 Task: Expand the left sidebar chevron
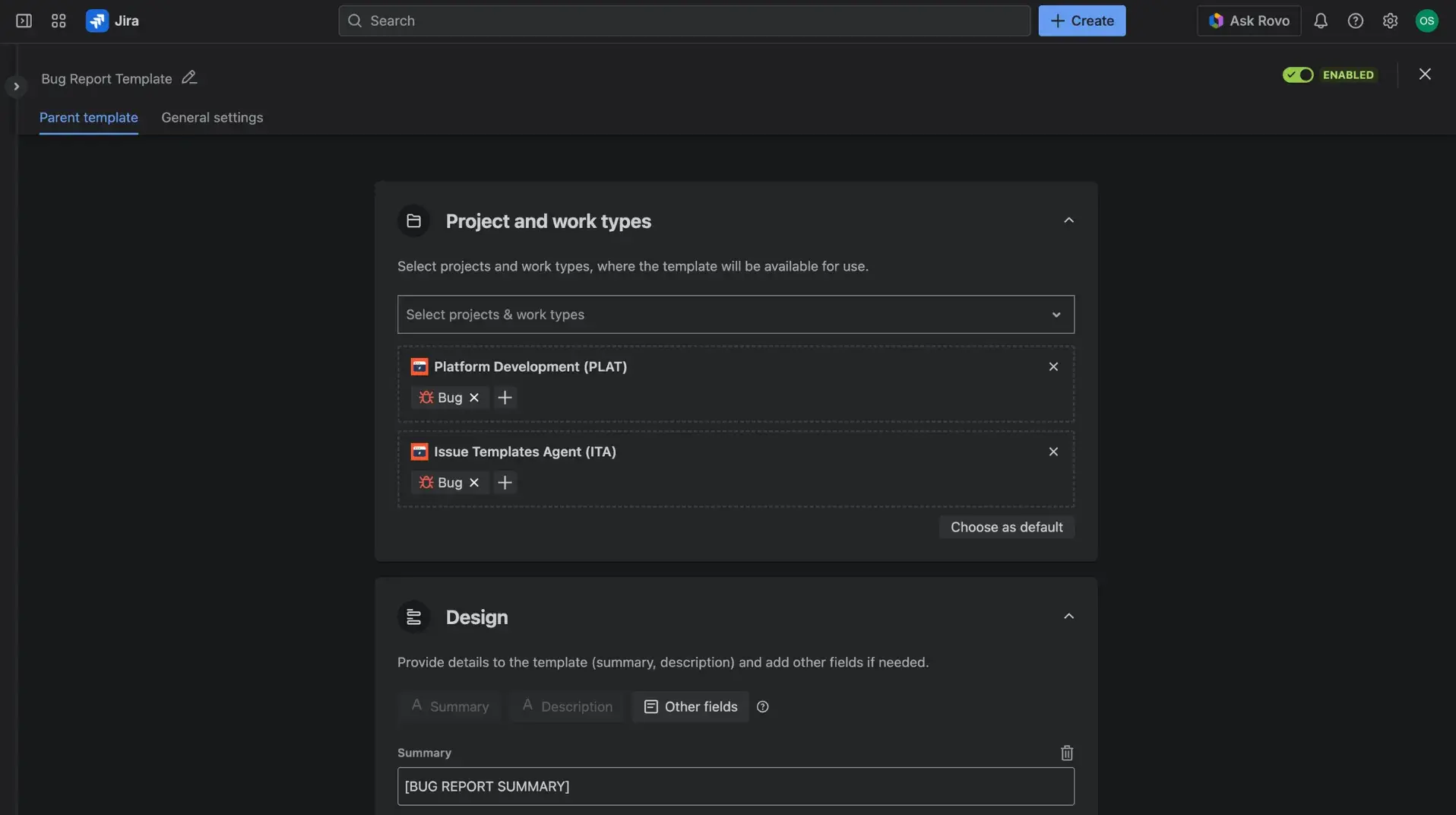point(16,86)
